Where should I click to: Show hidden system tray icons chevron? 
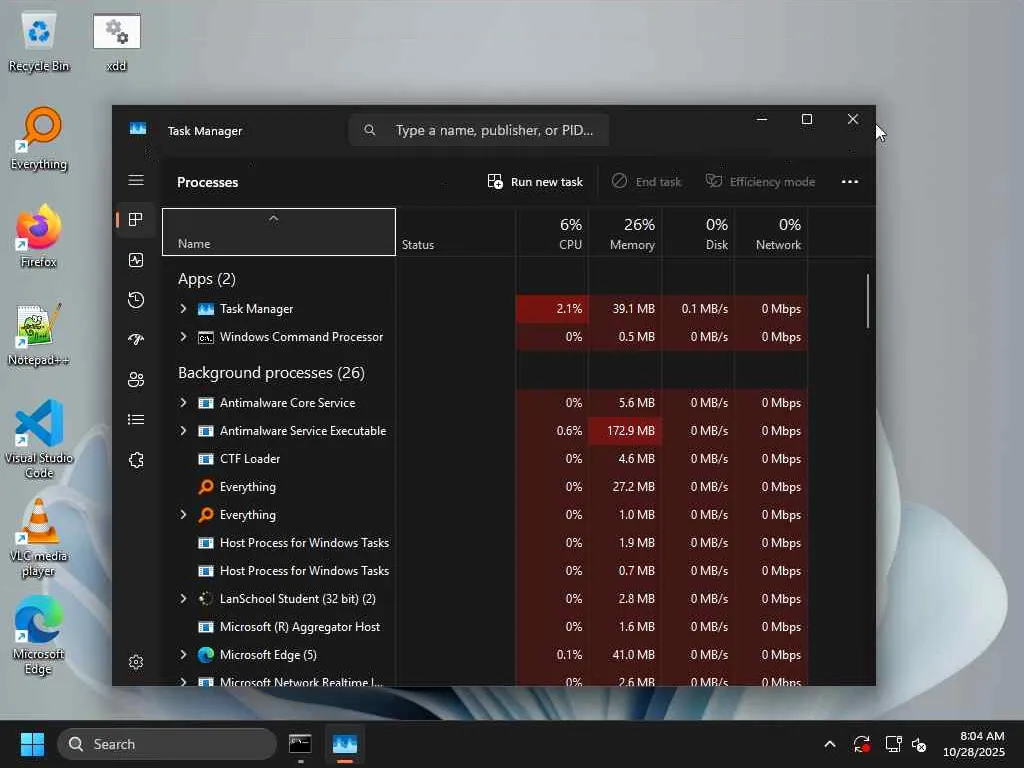point(829,744)
